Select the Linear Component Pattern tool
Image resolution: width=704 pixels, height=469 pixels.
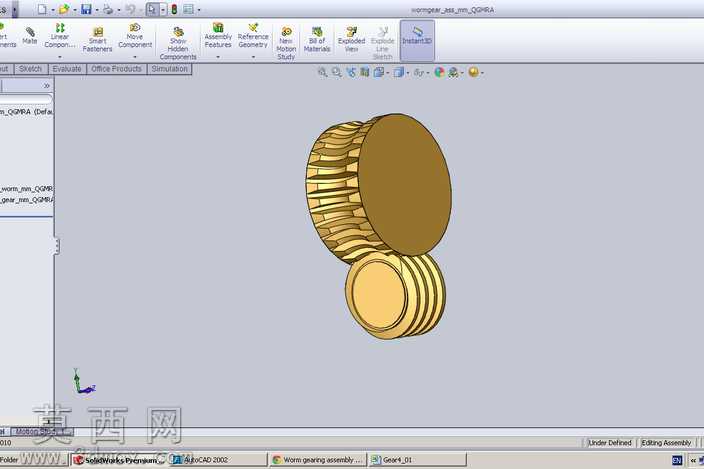pos(60,35)
